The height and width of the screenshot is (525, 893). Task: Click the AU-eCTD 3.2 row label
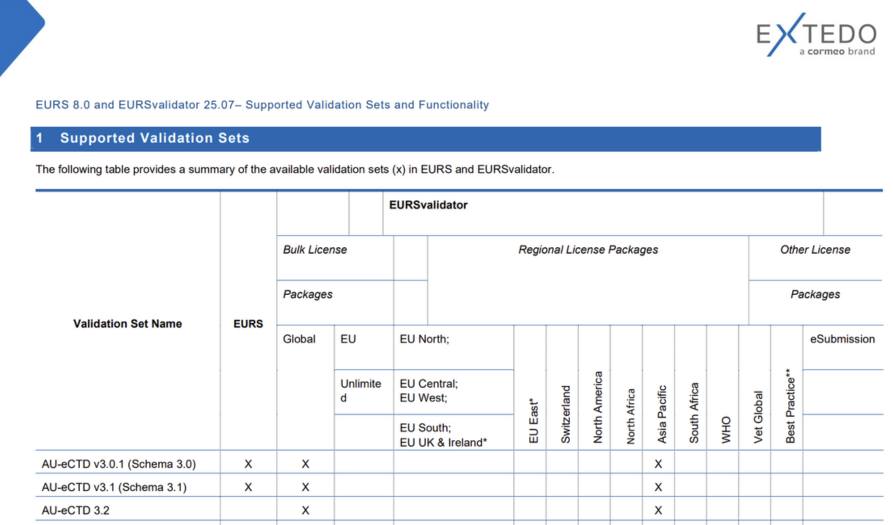click(76, 510)
